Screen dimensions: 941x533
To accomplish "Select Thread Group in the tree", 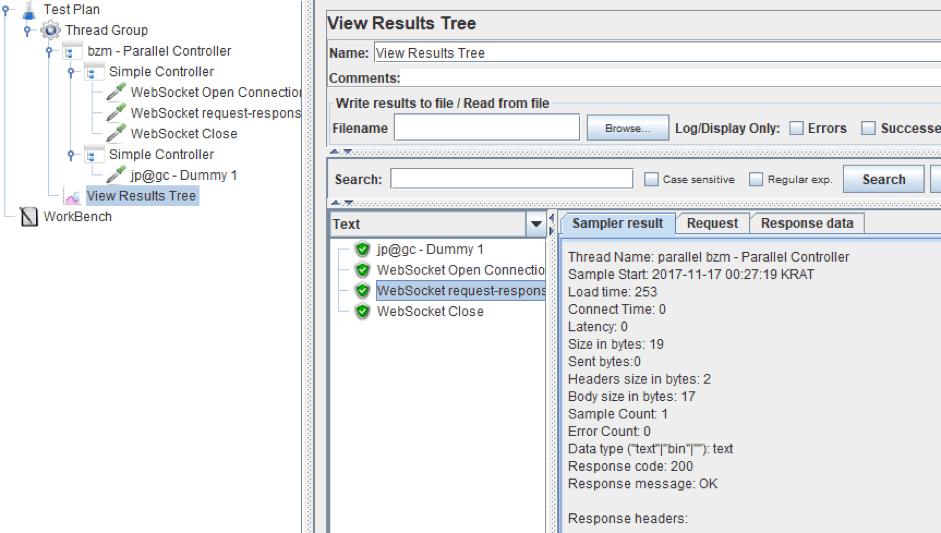I will pos(106,30).
